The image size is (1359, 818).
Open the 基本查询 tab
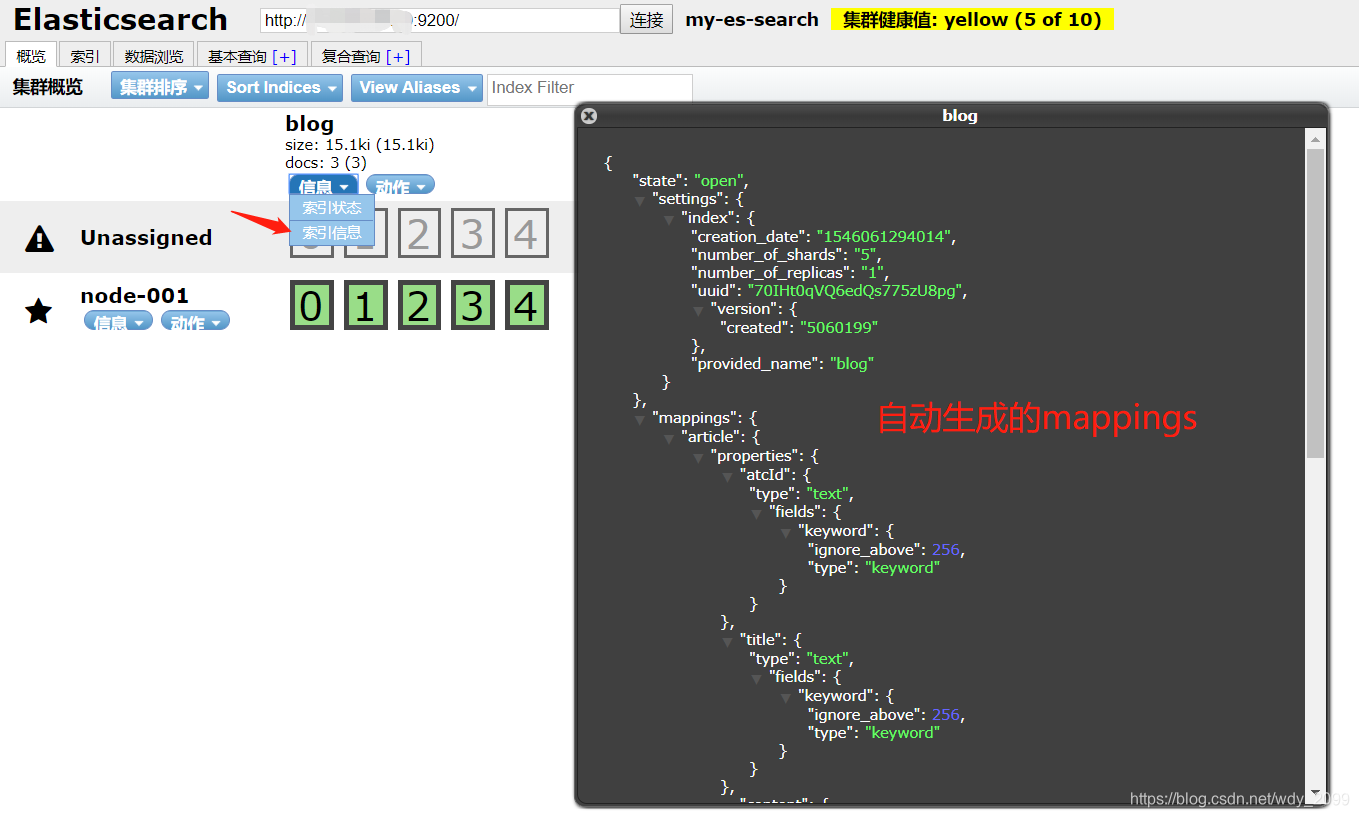pos(252,56)
